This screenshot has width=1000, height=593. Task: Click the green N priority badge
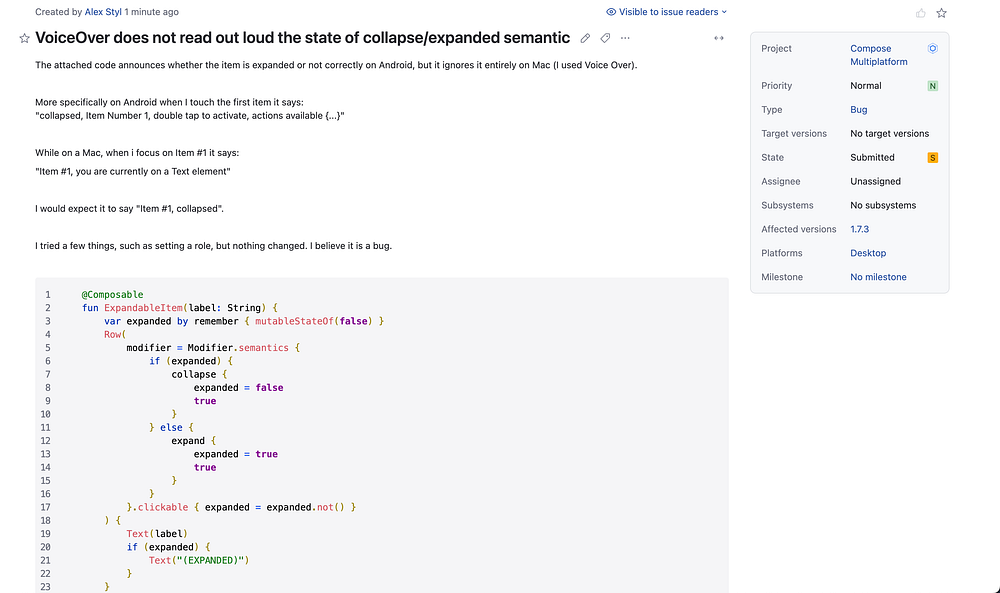pyautogui.click(x=932, y=86)
